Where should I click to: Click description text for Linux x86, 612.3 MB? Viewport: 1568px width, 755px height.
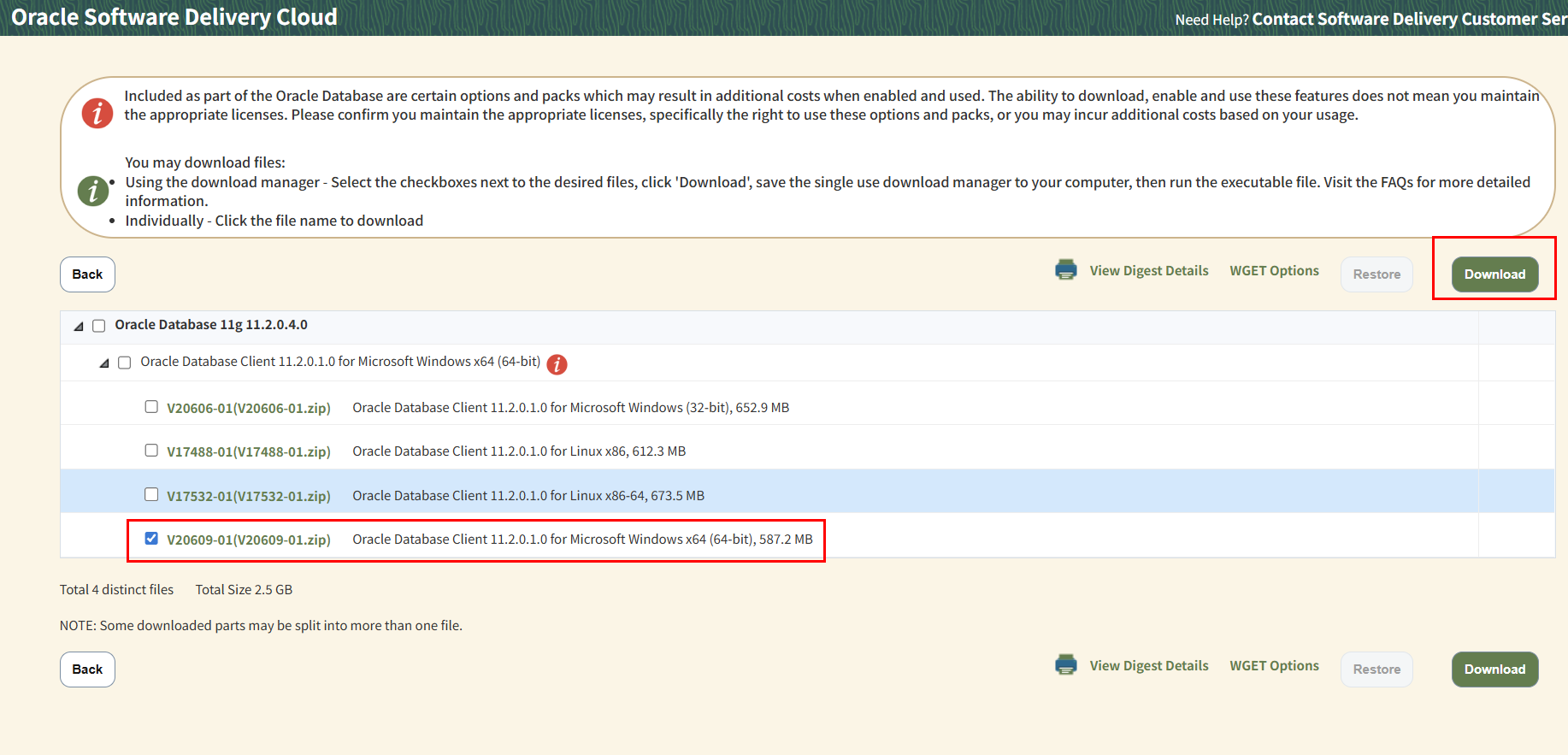pos(519,451)
